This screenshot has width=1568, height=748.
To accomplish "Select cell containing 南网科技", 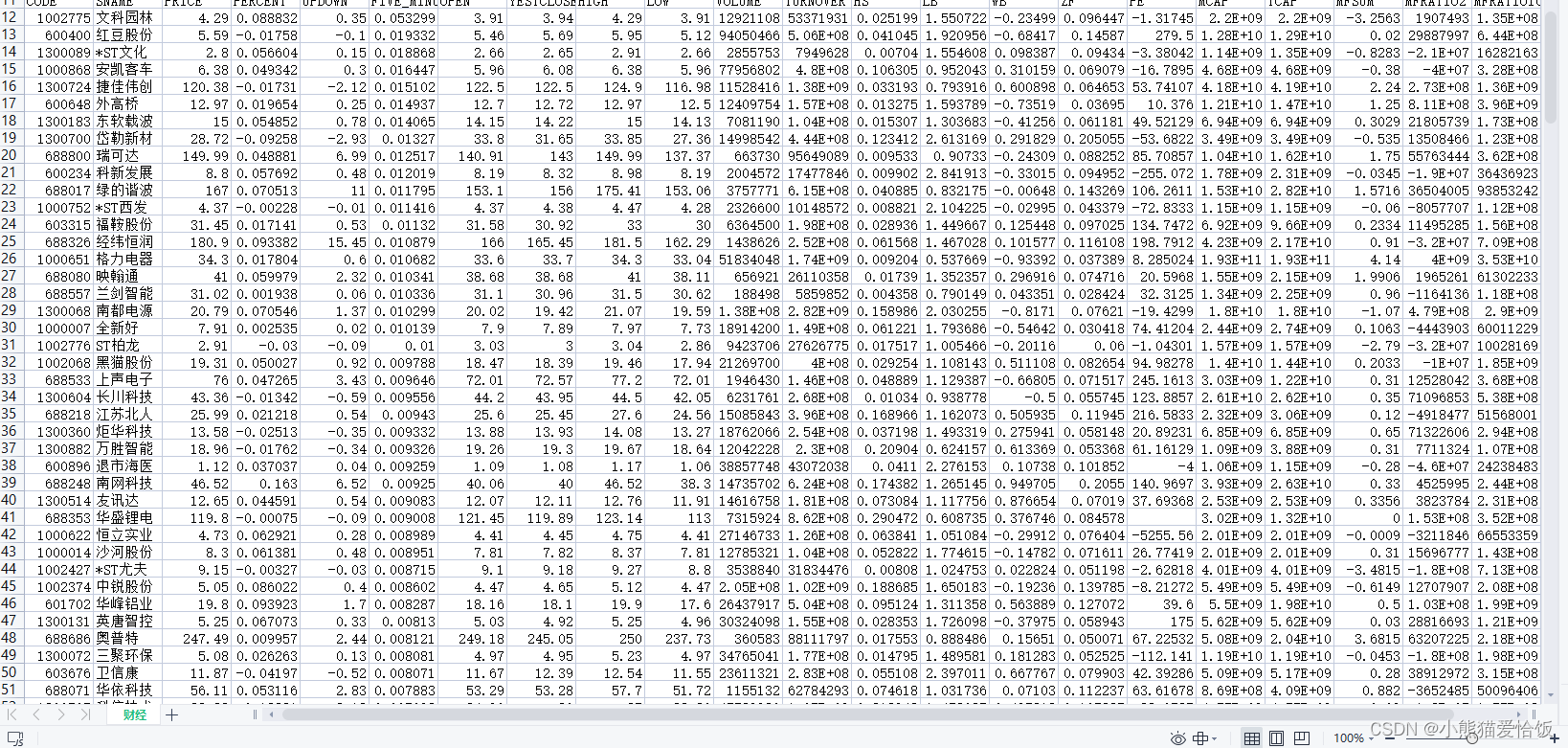I will click(x=127, y=483).
